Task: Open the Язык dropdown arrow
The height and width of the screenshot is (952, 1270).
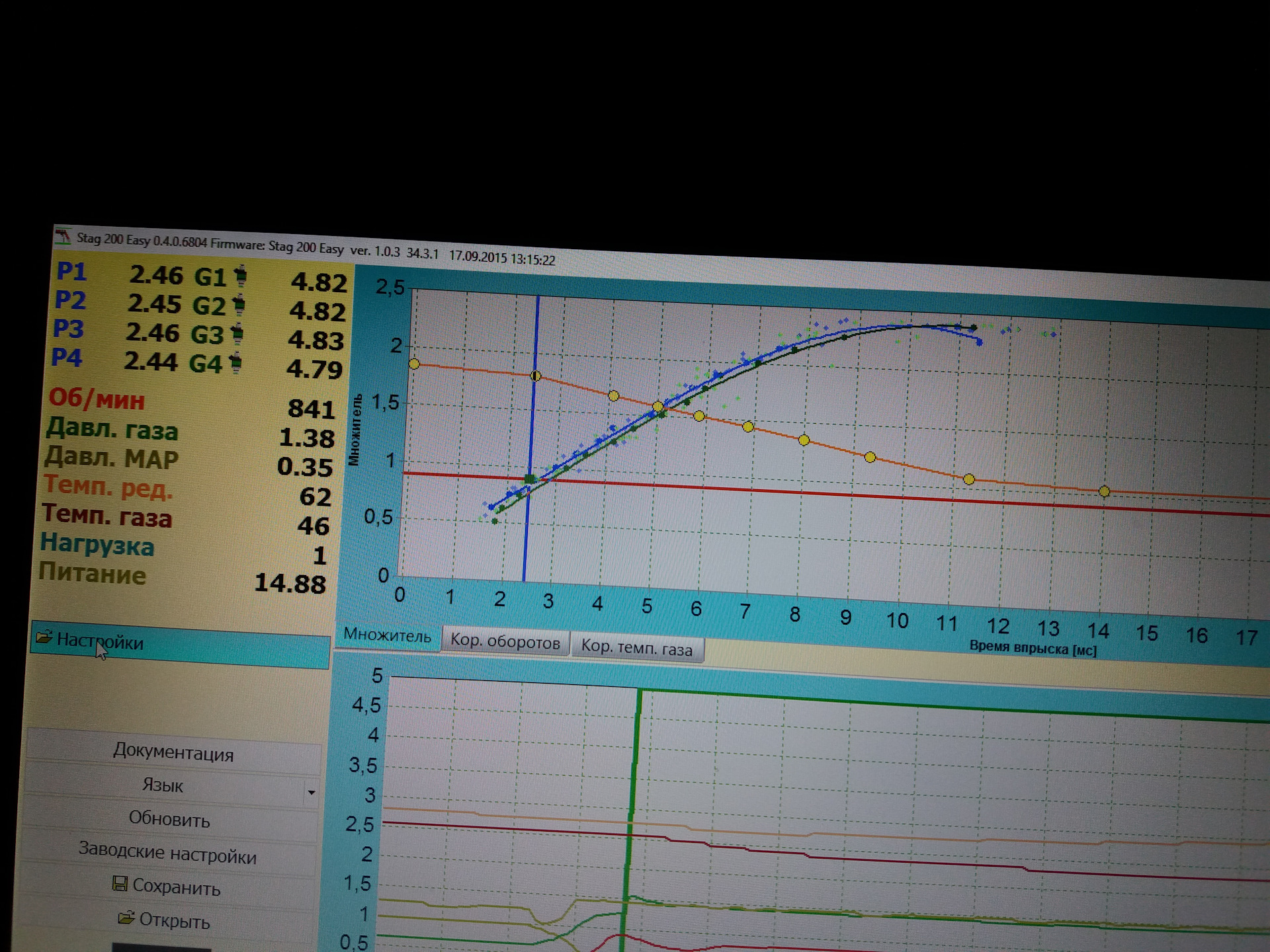Action: tap(311, 792)
